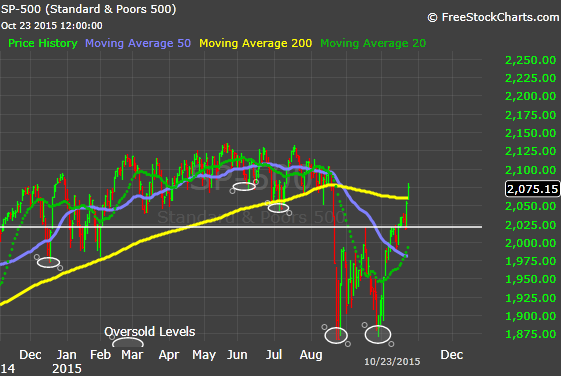Image resolution: width=561 pixels, height=376 pixels.
Task: Click the Mar date axis label
Action: [x=132, y=355]
